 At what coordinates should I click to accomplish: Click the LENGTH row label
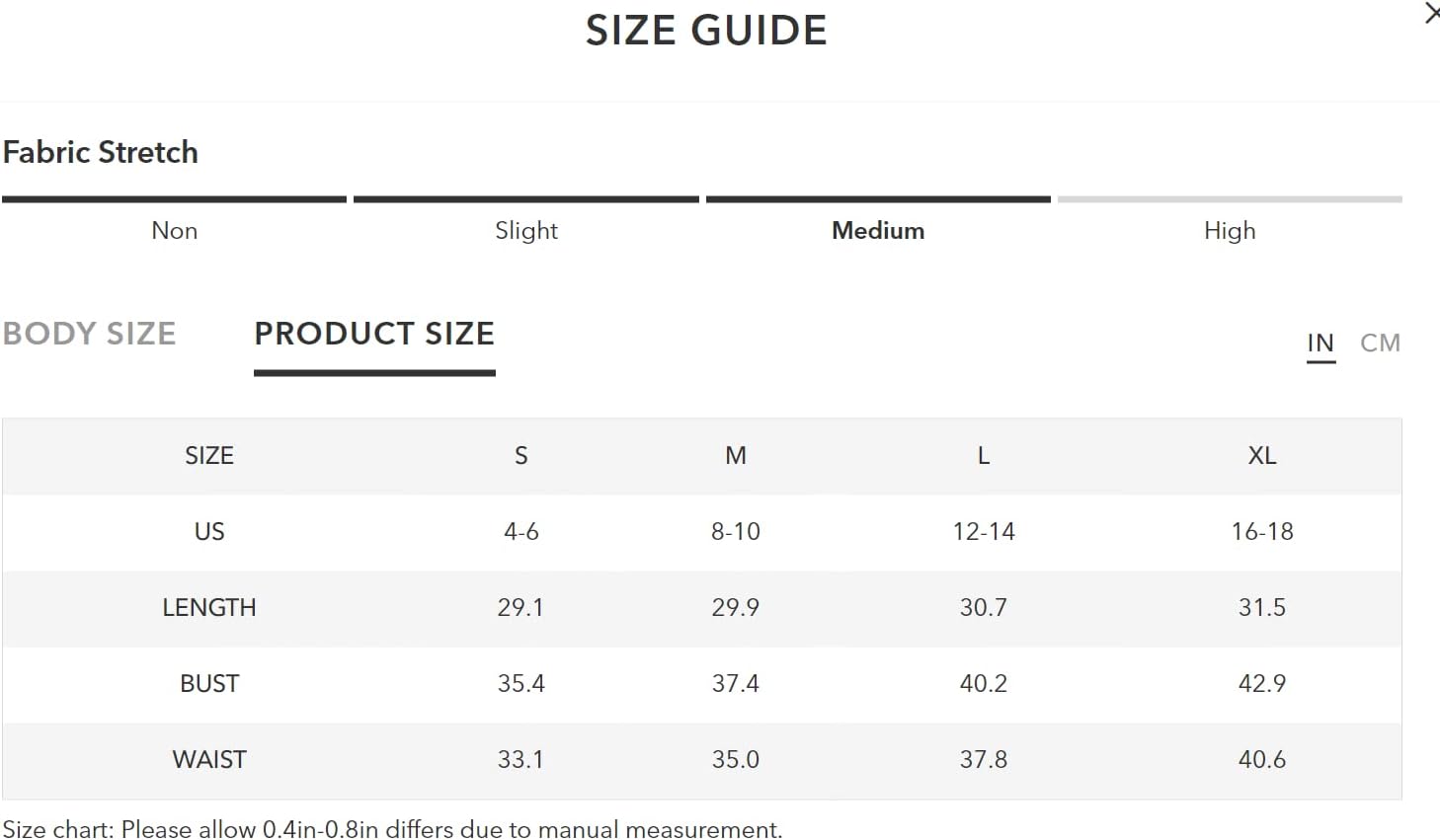[209, 607]
